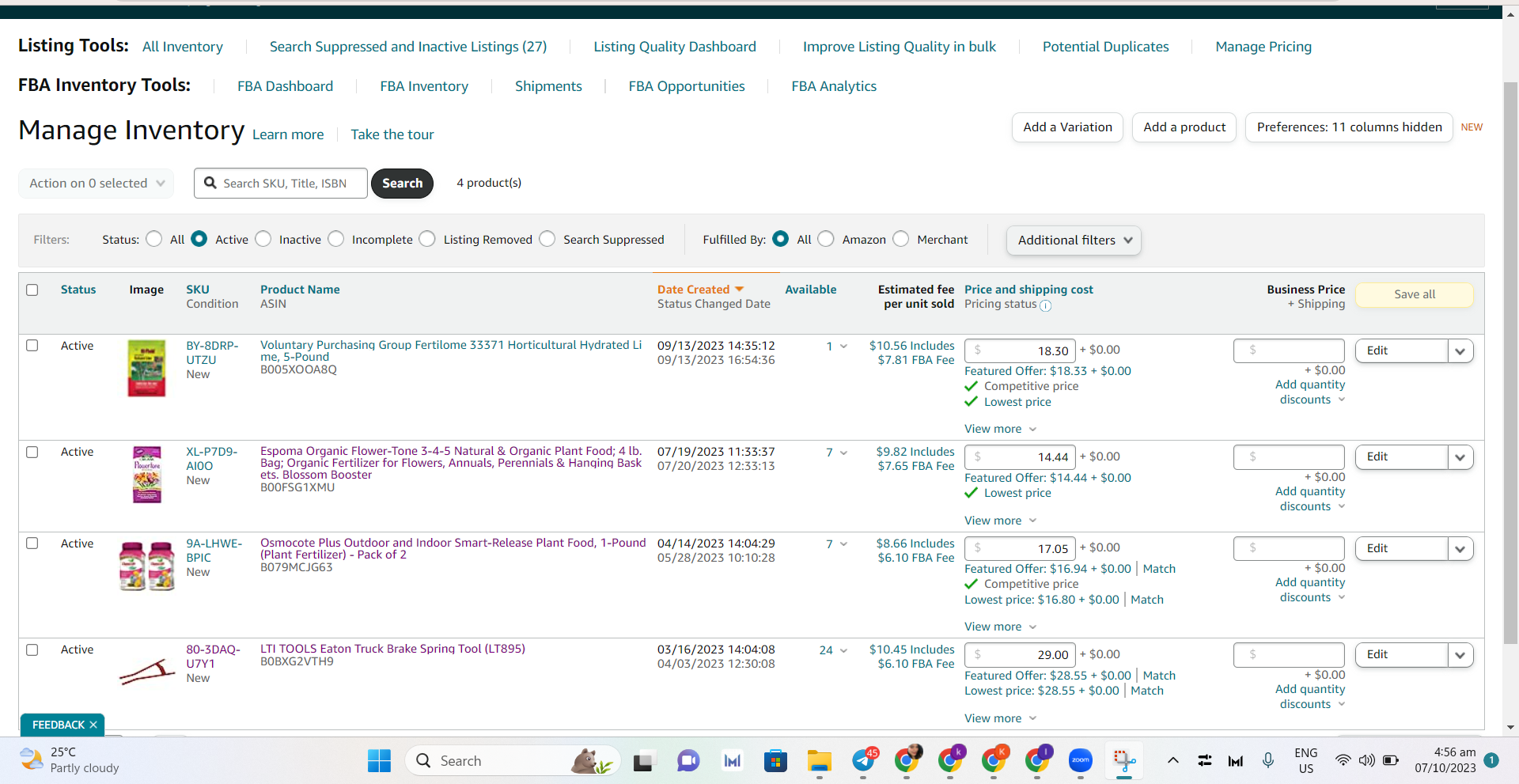This screenshot has height=784, width=1519.
Task: Expand View more under Osmocote pricing
Action: tap(1000, 627)
